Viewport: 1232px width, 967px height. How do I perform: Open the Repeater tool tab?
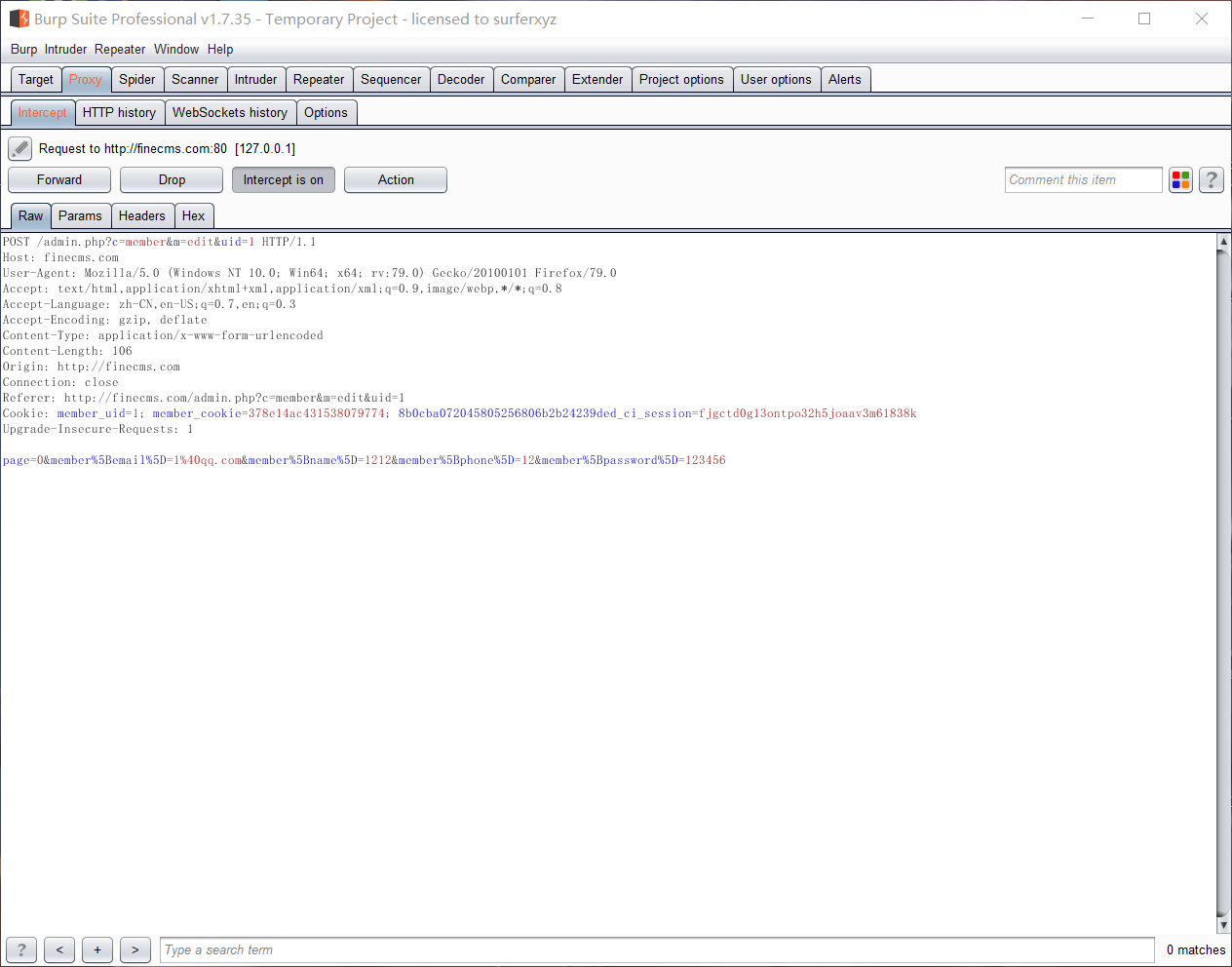(319, 80)
